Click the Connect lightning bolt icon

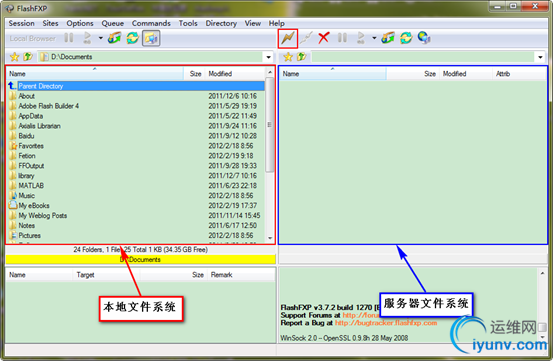[x=288, y=38]
